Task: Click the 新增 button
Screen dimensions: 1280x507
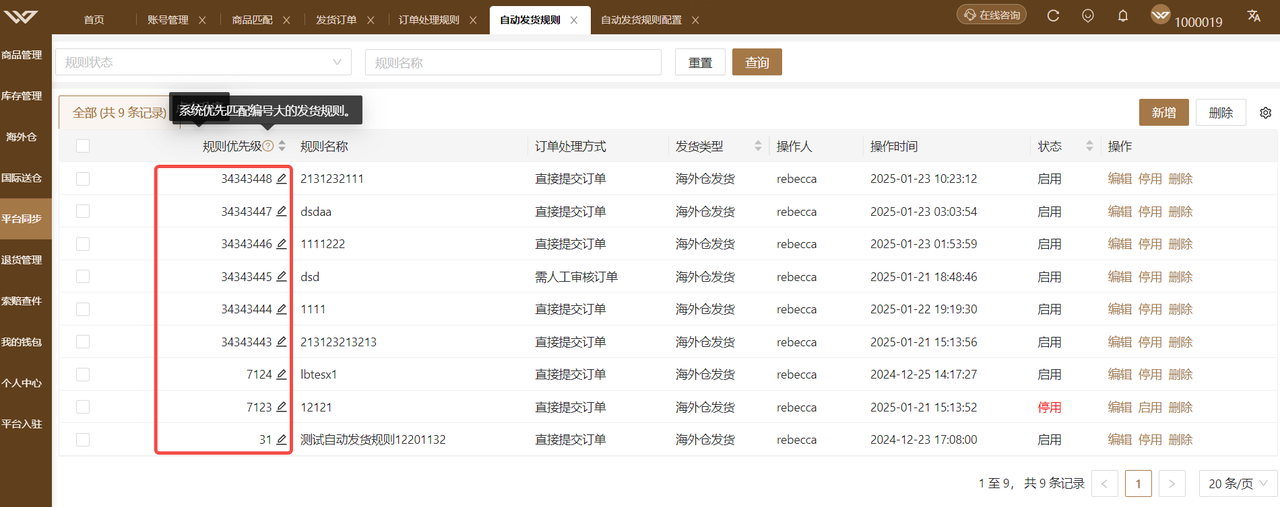Action: tap(1164, 112)
